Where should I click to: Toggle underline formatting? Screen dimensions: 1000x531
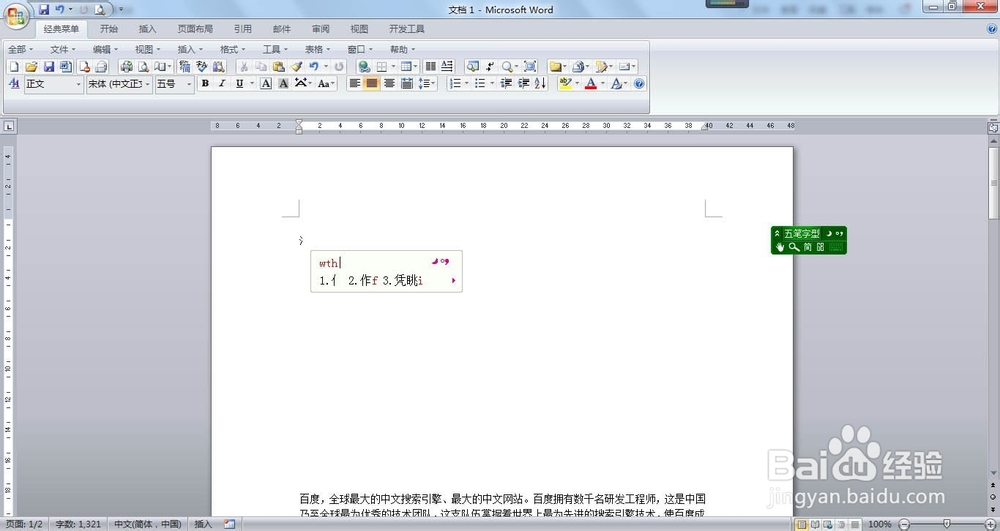[239, 84]
